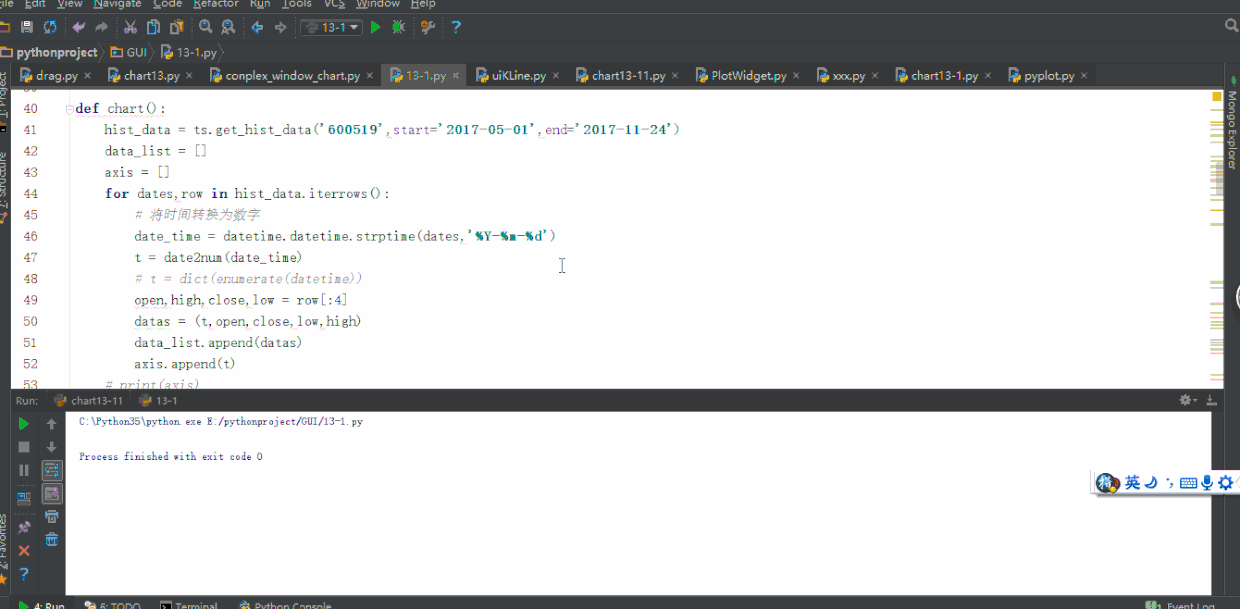Close the xxx.py editor tab
The height and width of the screenshot is (609, 1240).
coord(876,76)
